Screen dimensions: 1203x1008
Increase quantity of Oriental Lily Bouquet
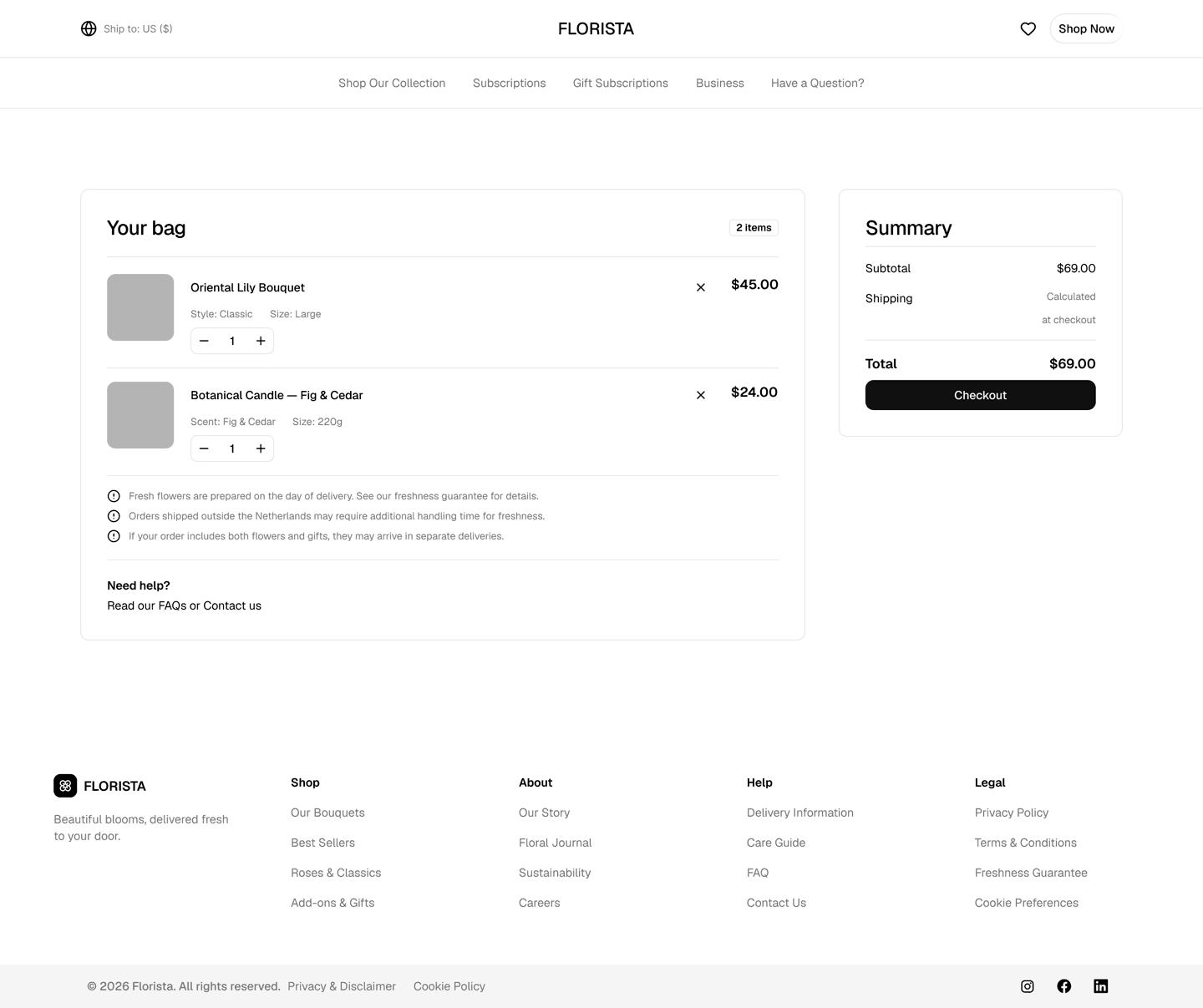click(x=260, y=341)
